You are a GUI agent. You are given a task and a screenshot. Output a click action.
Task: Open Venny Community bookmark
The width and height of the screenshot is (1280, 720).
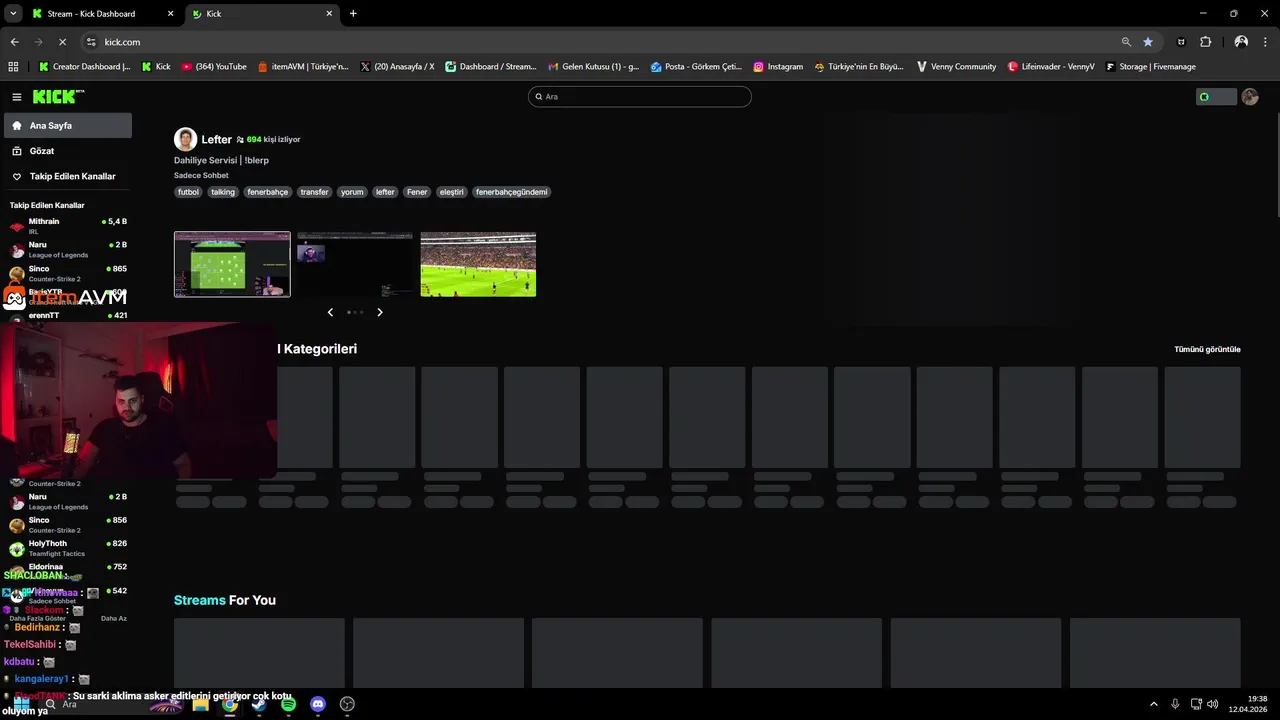(x=956, y=67)
